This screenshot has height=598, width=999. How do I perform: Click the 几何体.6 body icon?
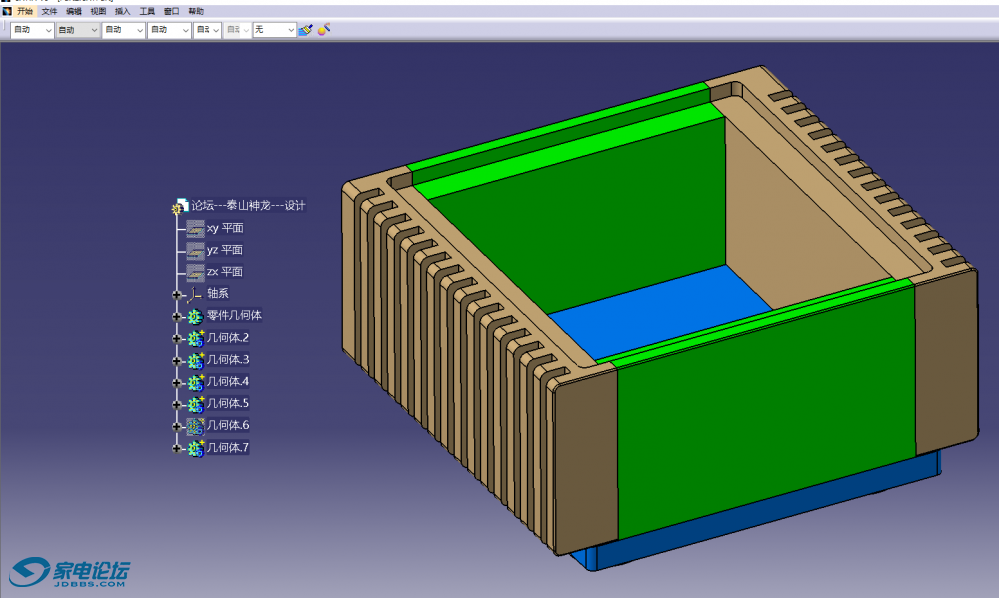195,426
